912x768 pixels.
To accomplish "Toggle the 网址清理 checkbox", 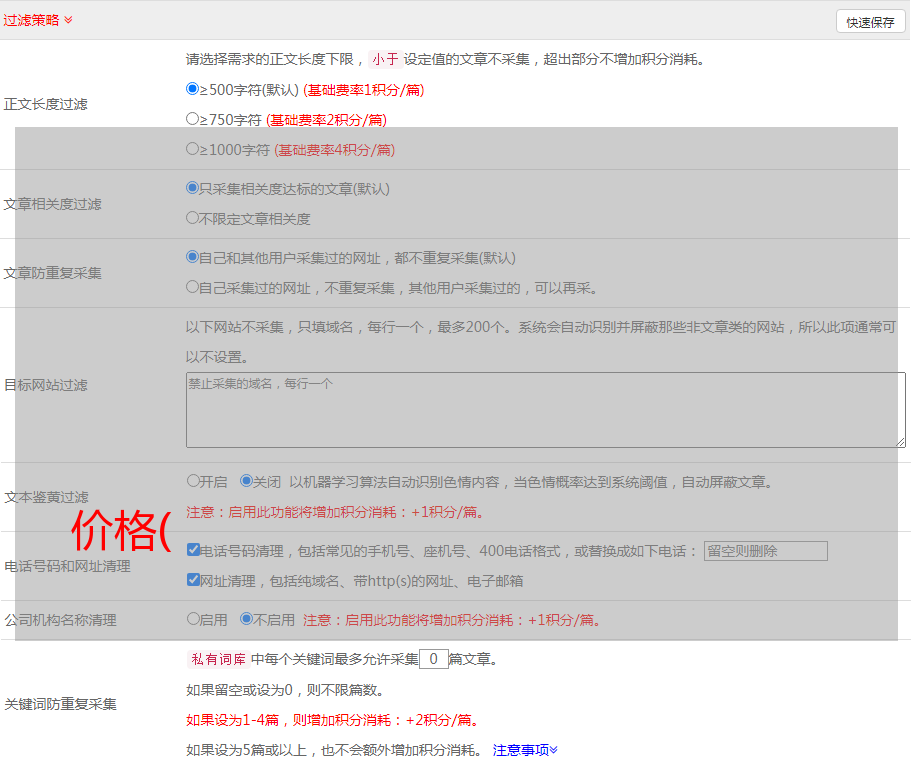I will pos(193,579).
